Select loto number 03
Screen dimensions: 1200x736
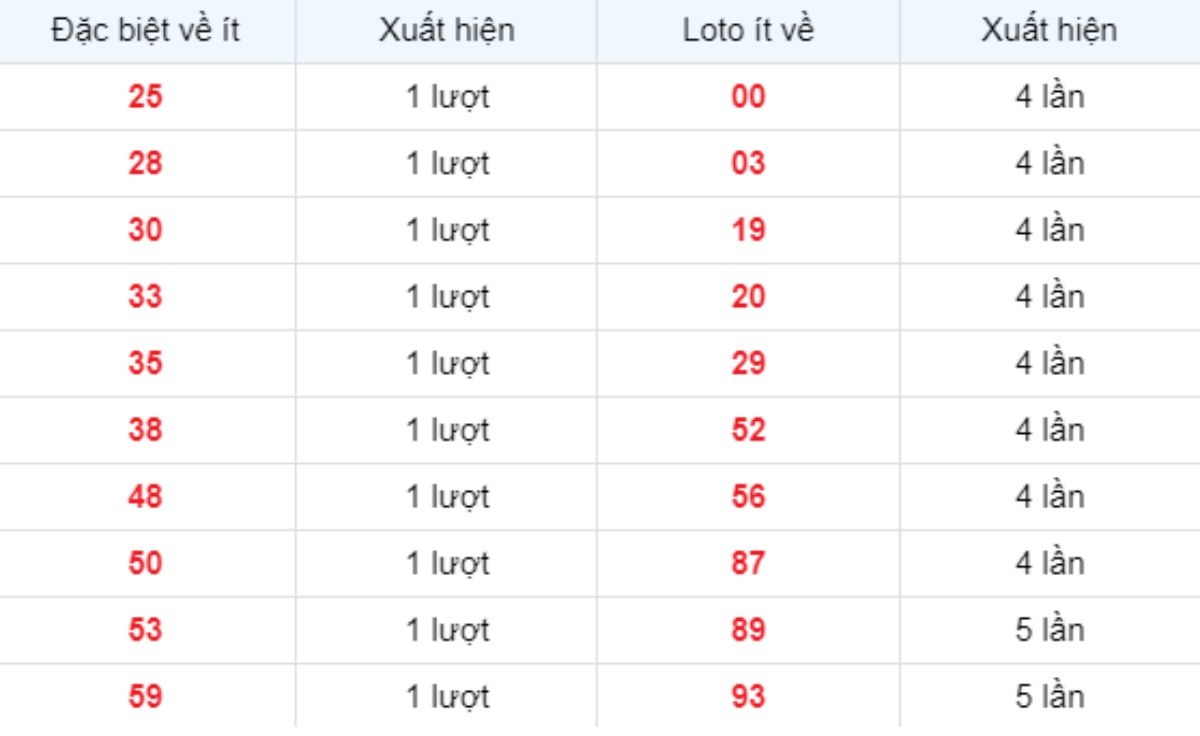click(748, 164)
